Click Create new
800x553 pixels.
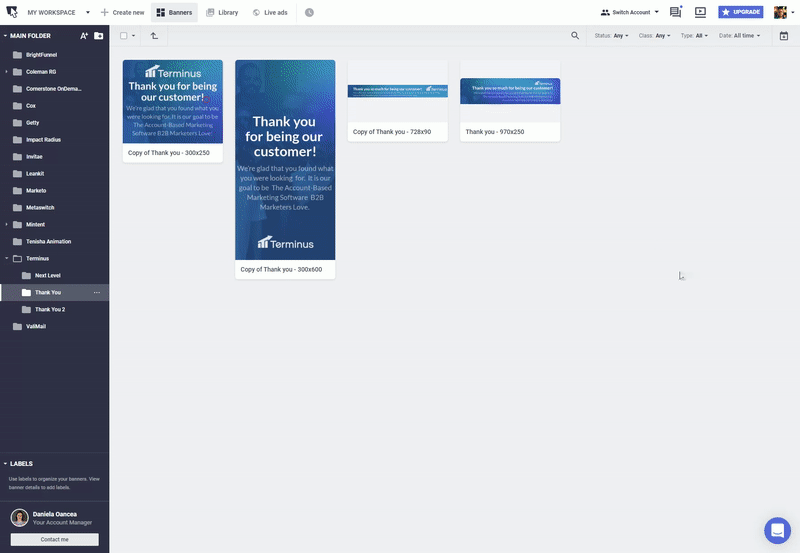tap(122, 12)
